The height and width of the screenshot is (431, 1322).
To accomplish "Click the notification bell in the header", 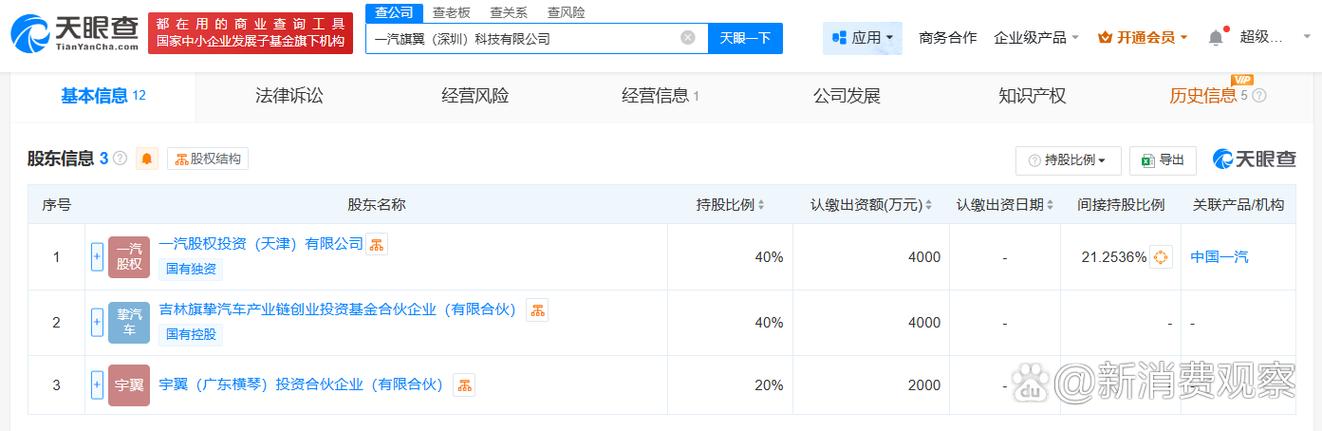I will click(1215, 38).
